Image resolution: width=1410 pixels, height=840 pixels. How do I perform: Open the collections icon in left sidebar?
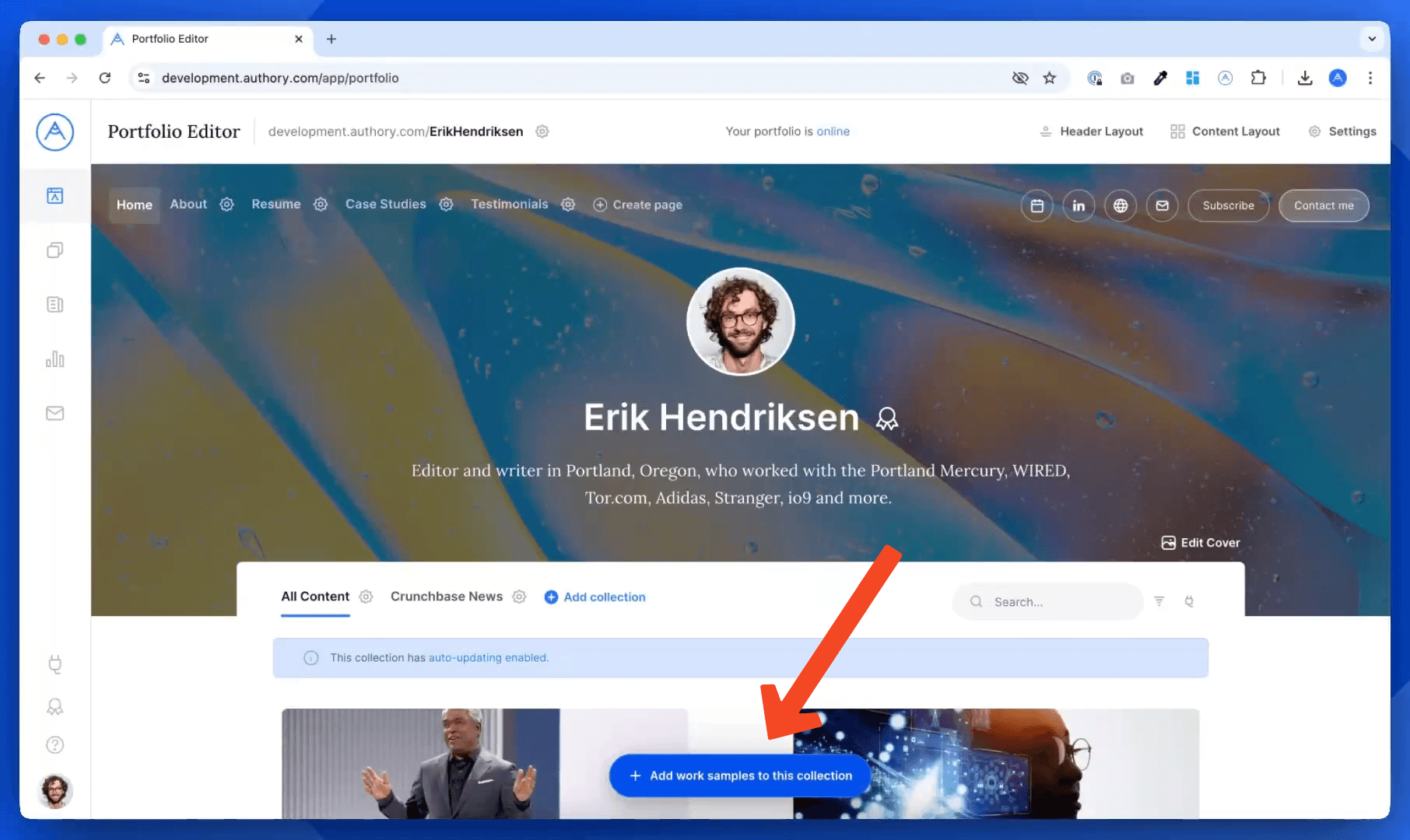[x=54, y=250]
